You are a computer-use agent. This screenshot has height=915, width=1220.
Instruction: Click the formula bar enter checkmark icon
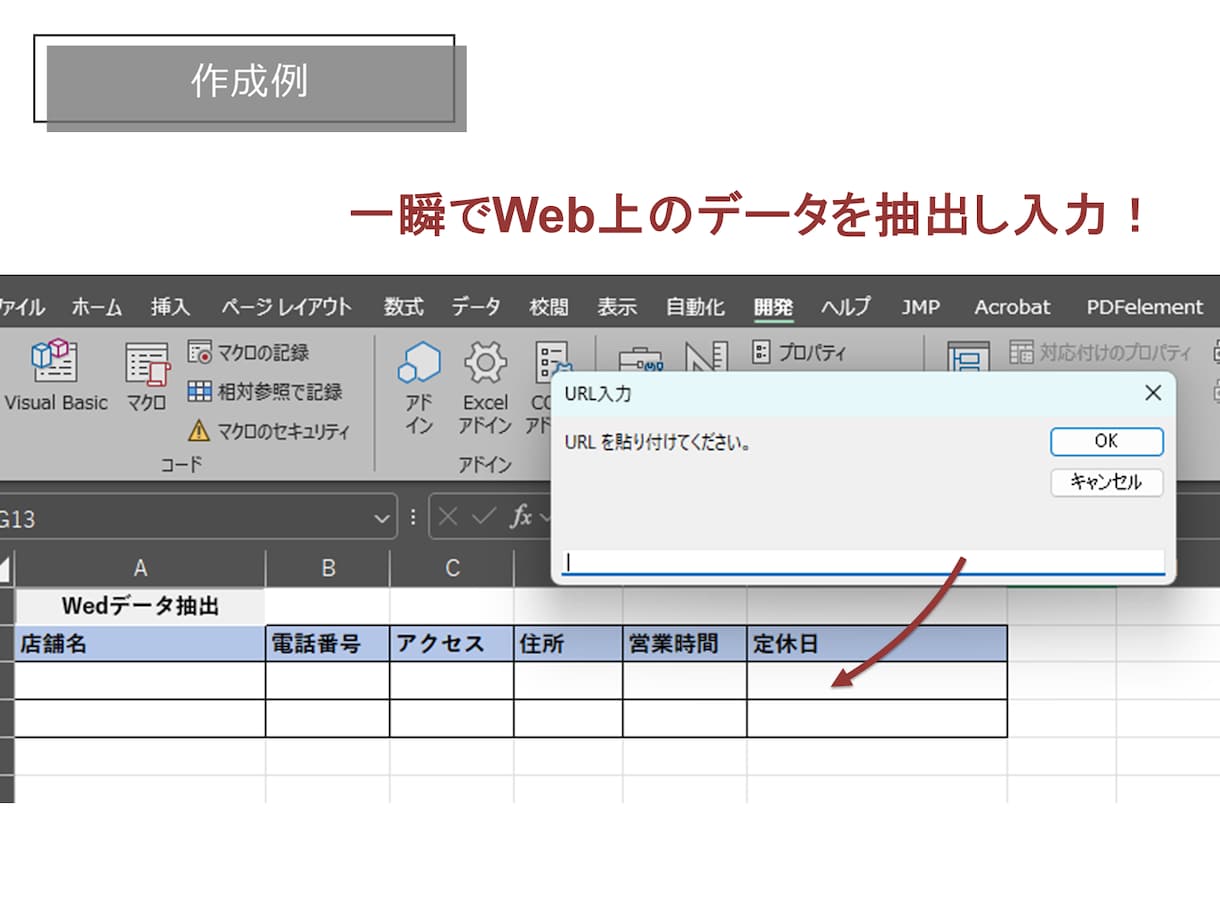click(x=483, y=517)
